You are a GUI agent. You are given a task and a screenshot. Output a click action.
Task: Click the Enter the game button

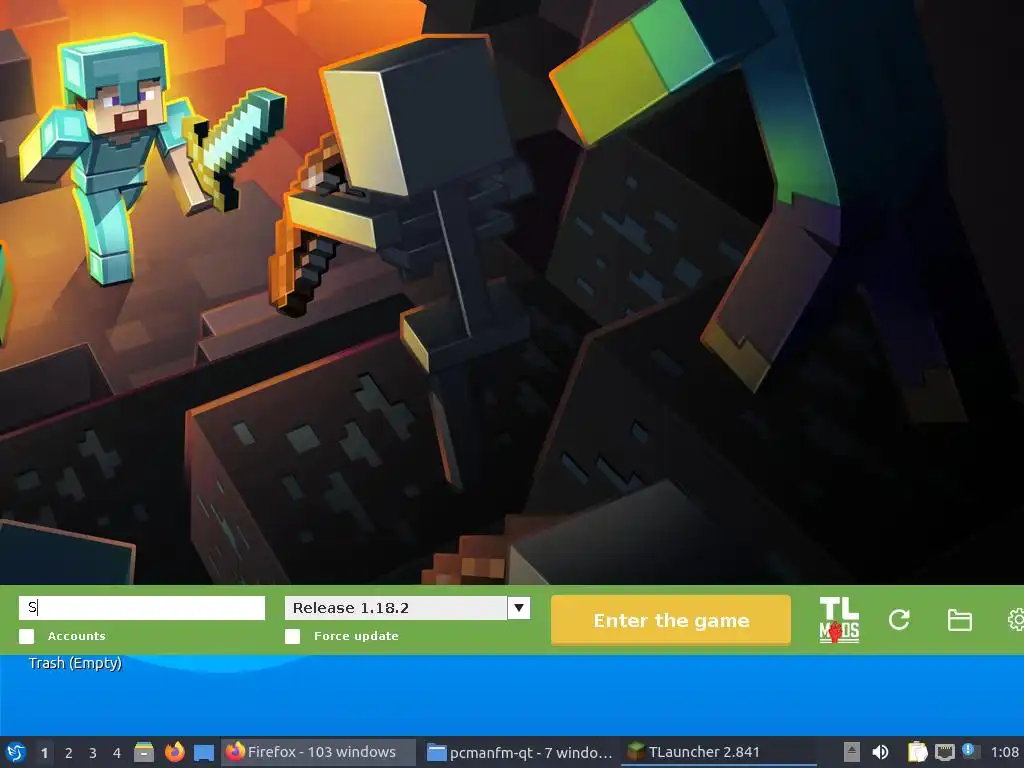671,620
